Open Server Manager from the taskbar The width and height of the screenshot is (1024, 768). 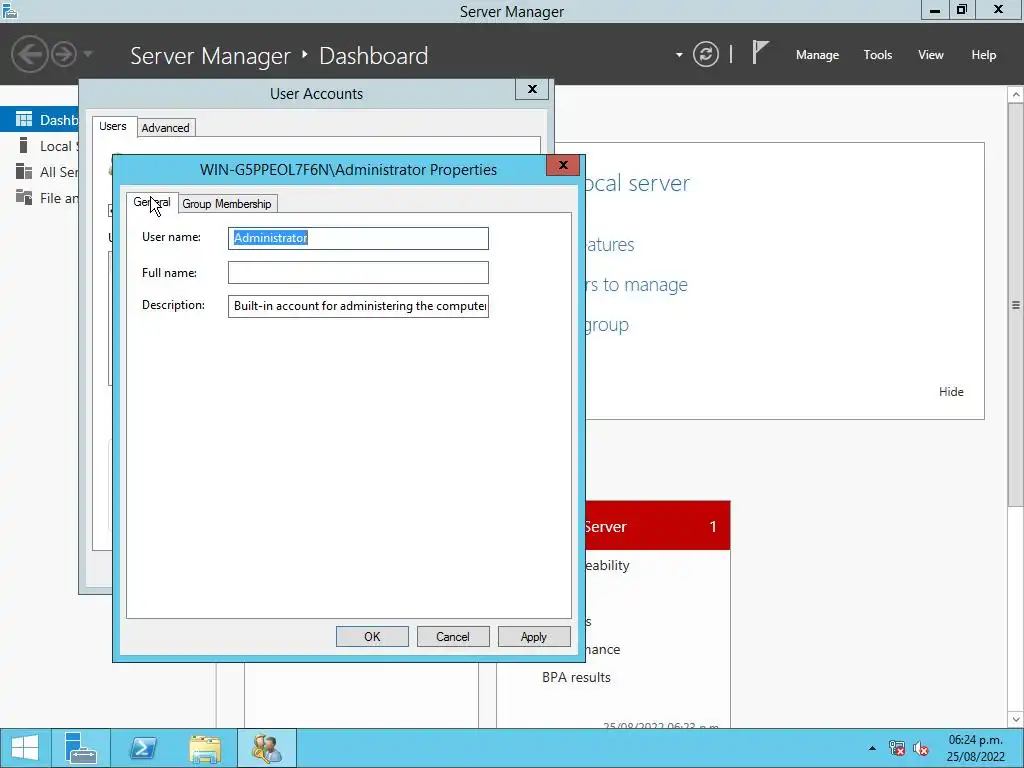pos(81,748)
